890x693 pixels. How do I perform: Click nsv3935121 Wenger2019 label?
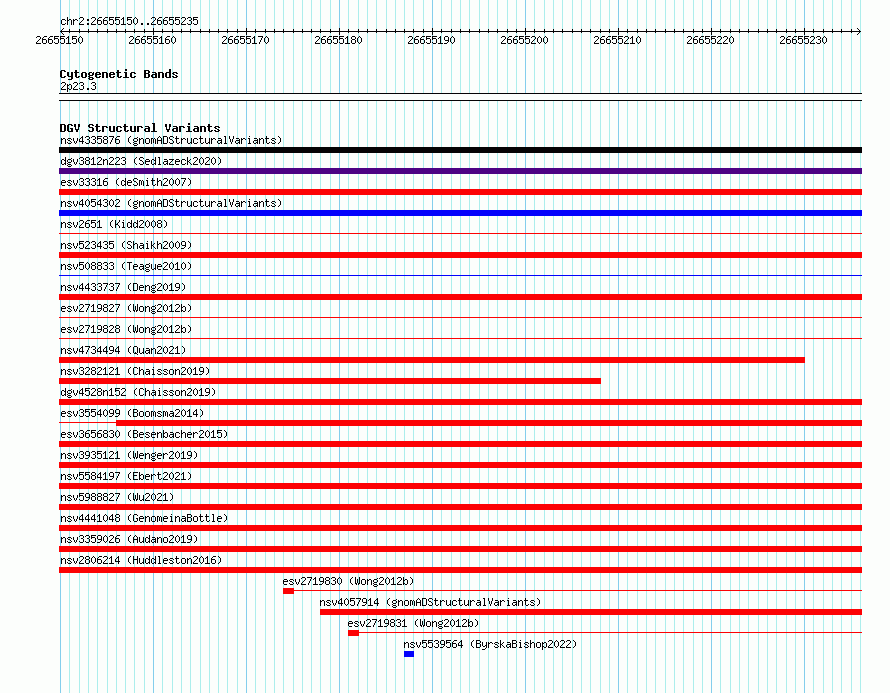[x=129, y=455]
